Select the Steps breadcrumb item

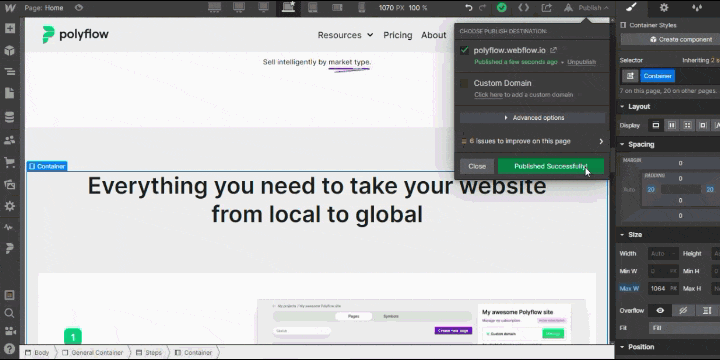tap(149, 353)
